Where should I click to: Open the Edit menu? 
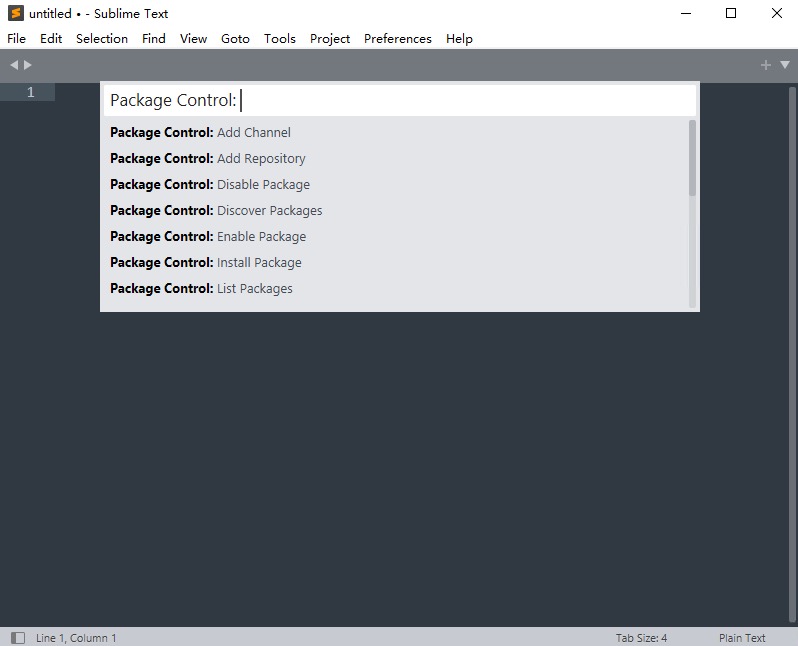click(x=51, y=39)
